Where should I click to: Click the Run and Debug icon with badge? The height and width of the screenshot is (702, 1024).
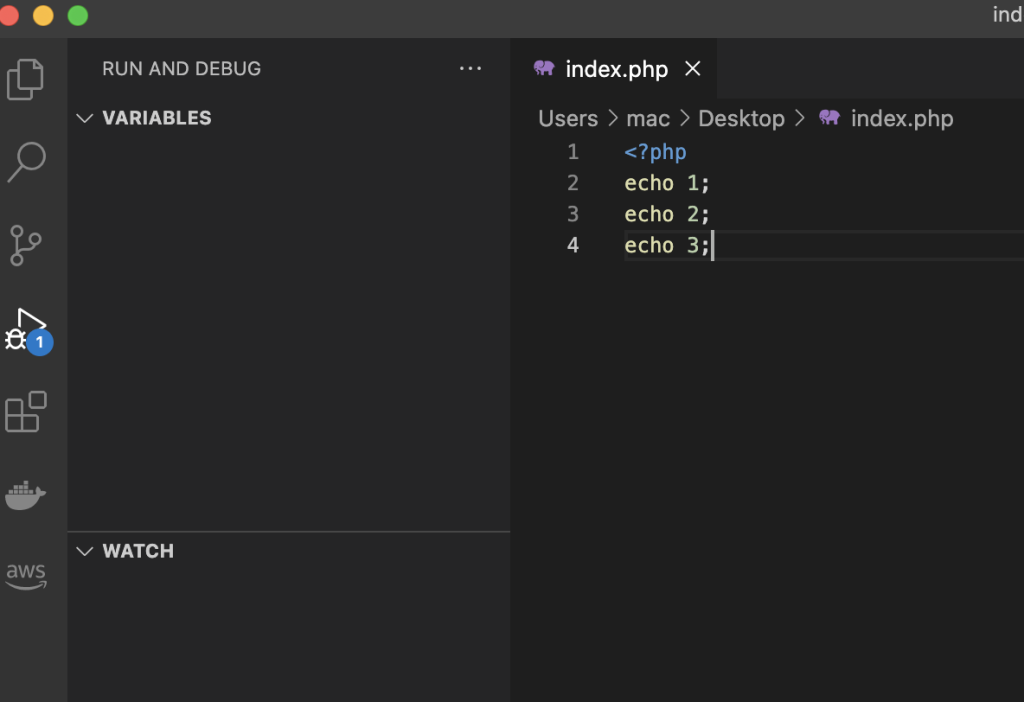tap(27, 325)
